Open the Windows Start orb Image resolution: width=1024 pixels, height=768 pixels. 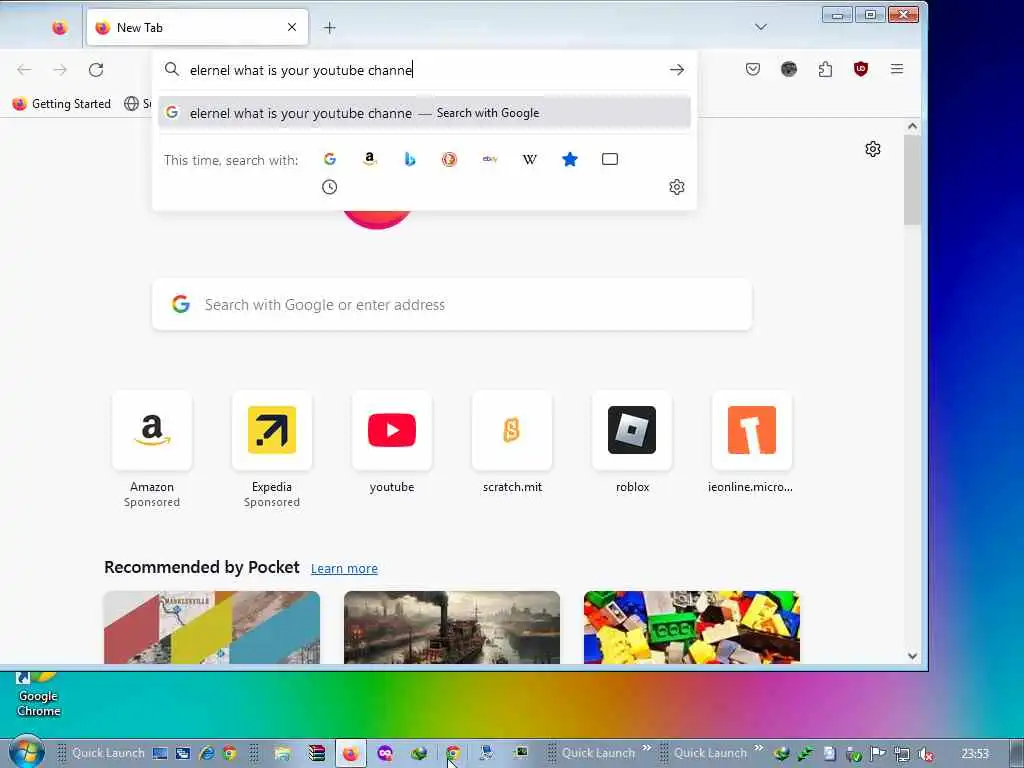tap(26, 752)
